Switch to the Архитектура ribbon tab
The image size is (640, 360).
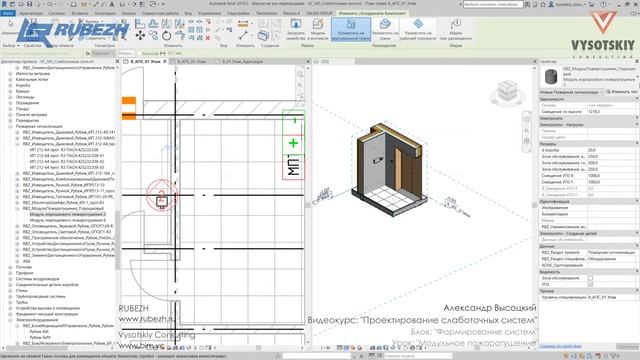pos(31,13)
